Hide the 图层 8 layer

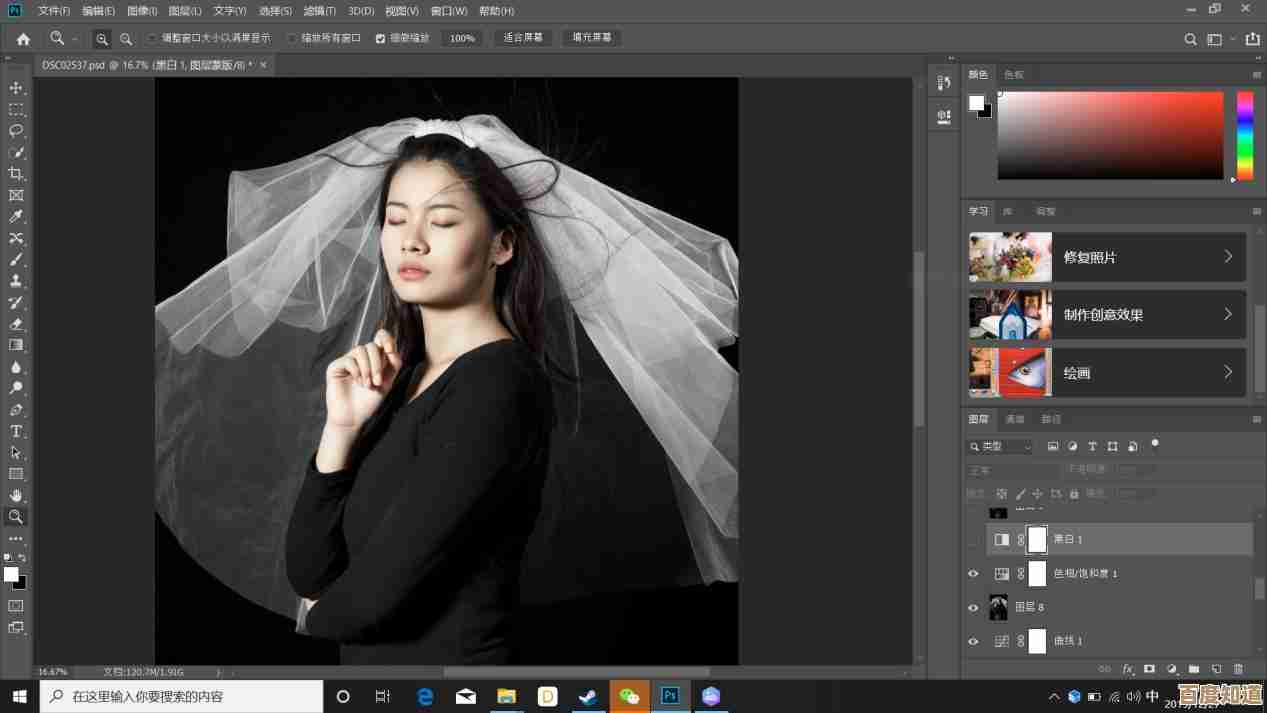point(973,607)
